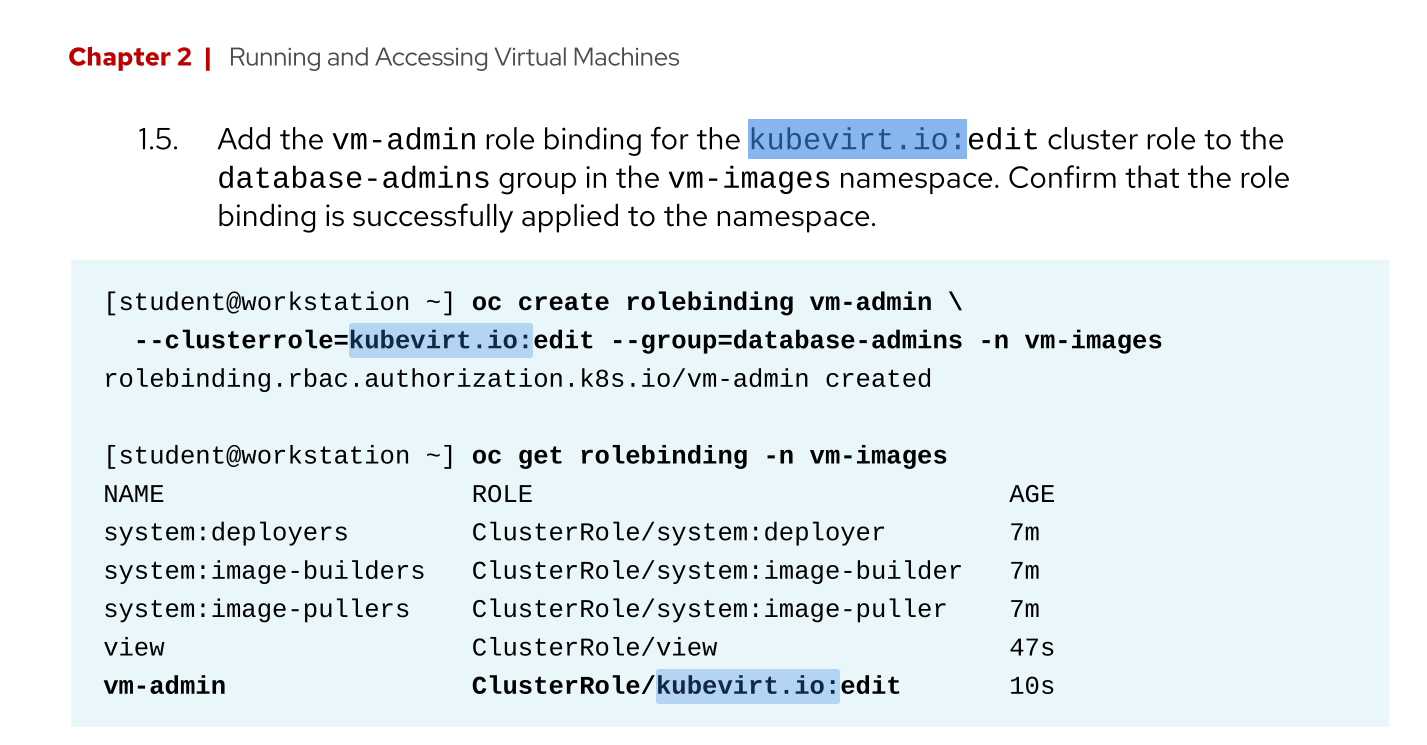Click highlighted kubevirt.io: in the instruction paragraph
Image resolution: width=1427 pixels, height=745 pixels.
(857, 140)
